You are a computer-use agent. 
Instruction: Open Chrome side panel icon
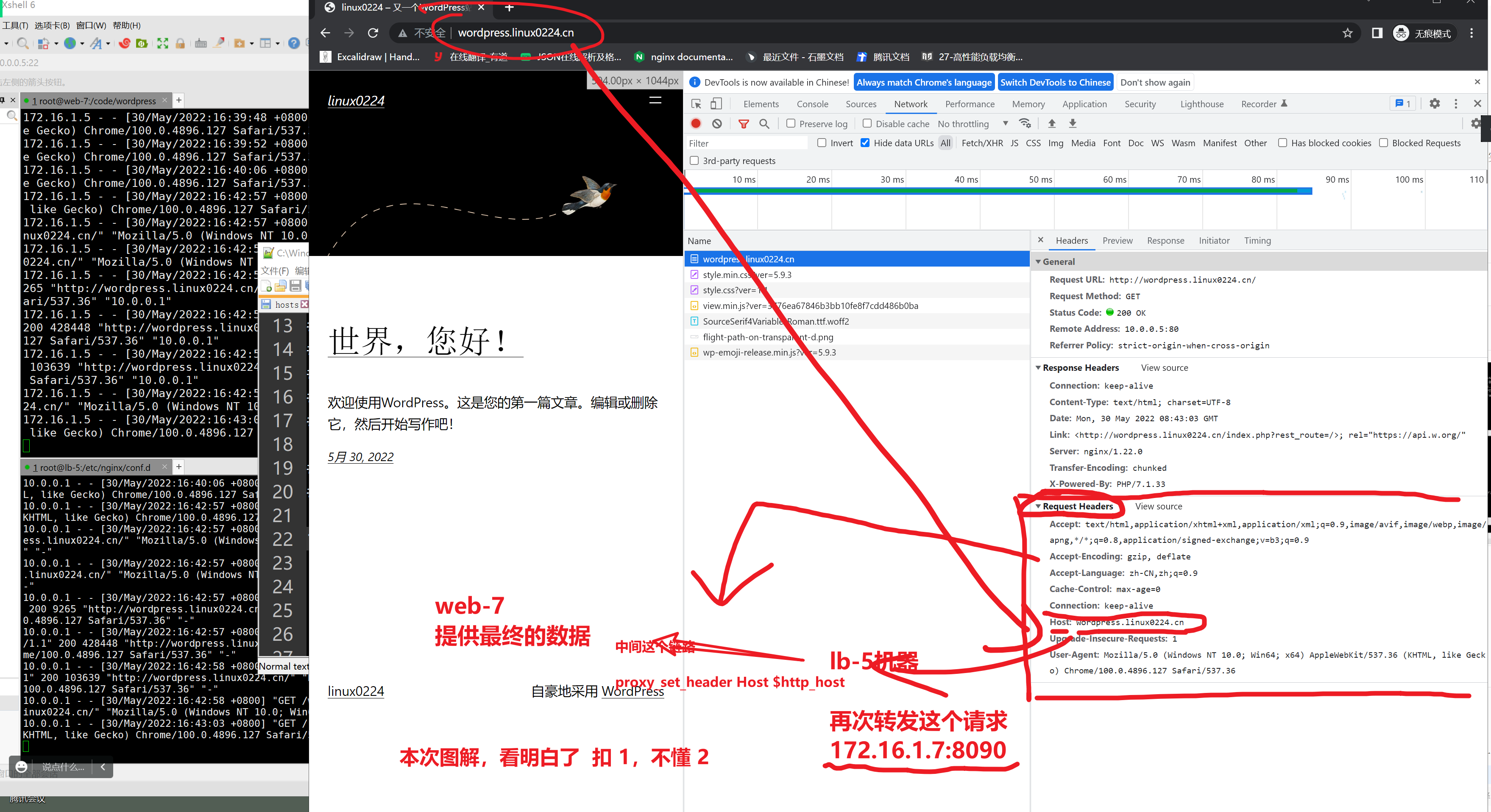[1377, 33]
